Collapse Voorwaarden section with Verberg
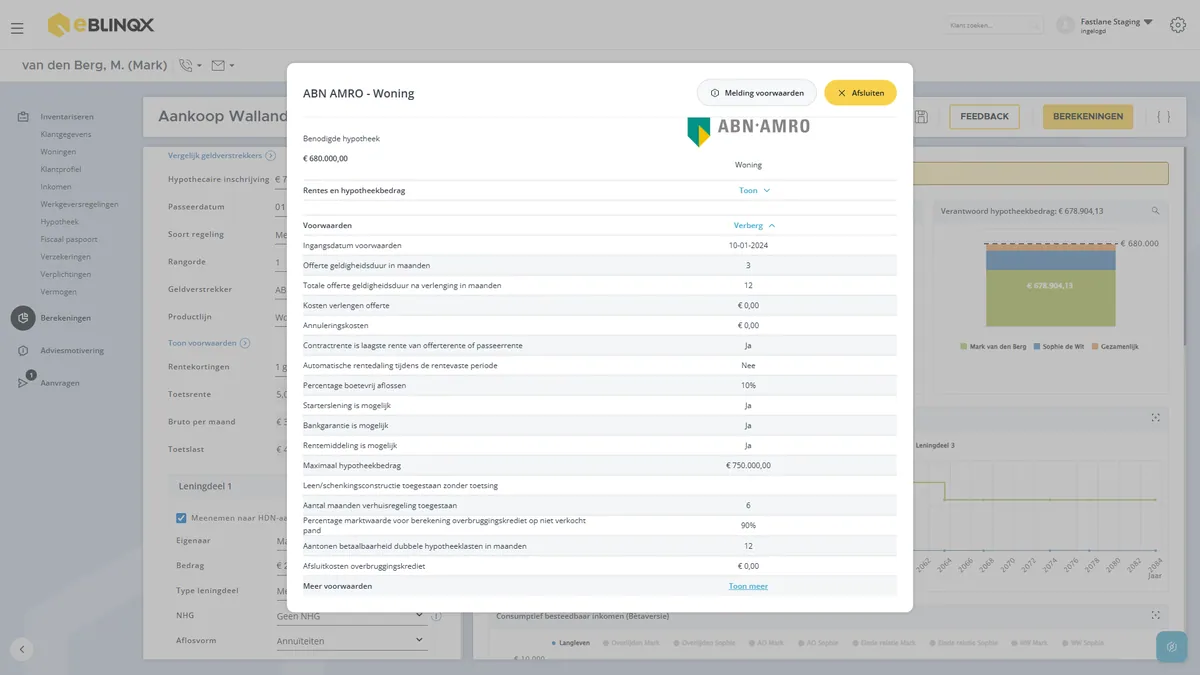The height and width of the screenshot is (675, 1200). pyautogui.click(x=754, y=226)
